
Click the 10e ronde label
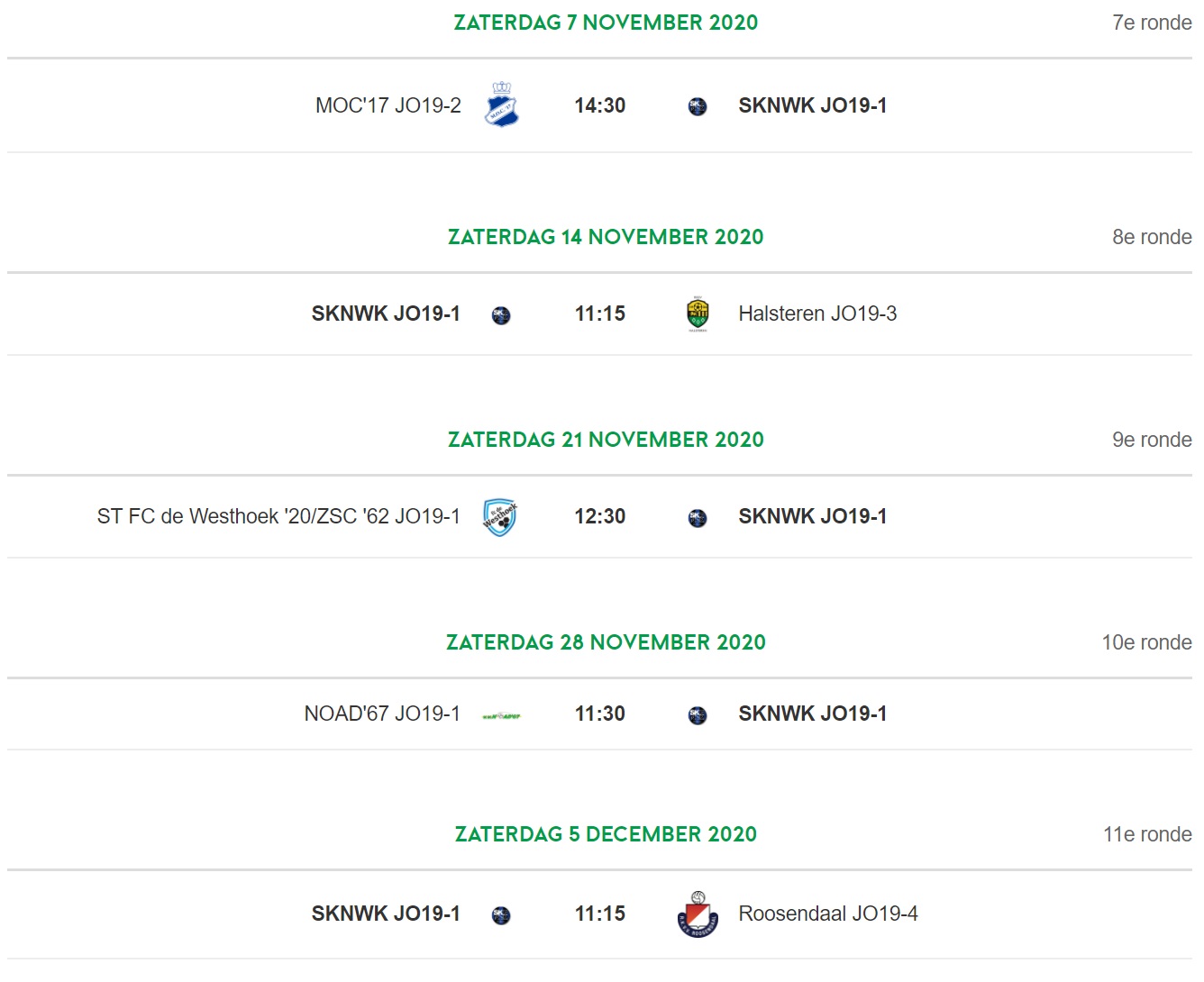click(x=1146, y=642)
